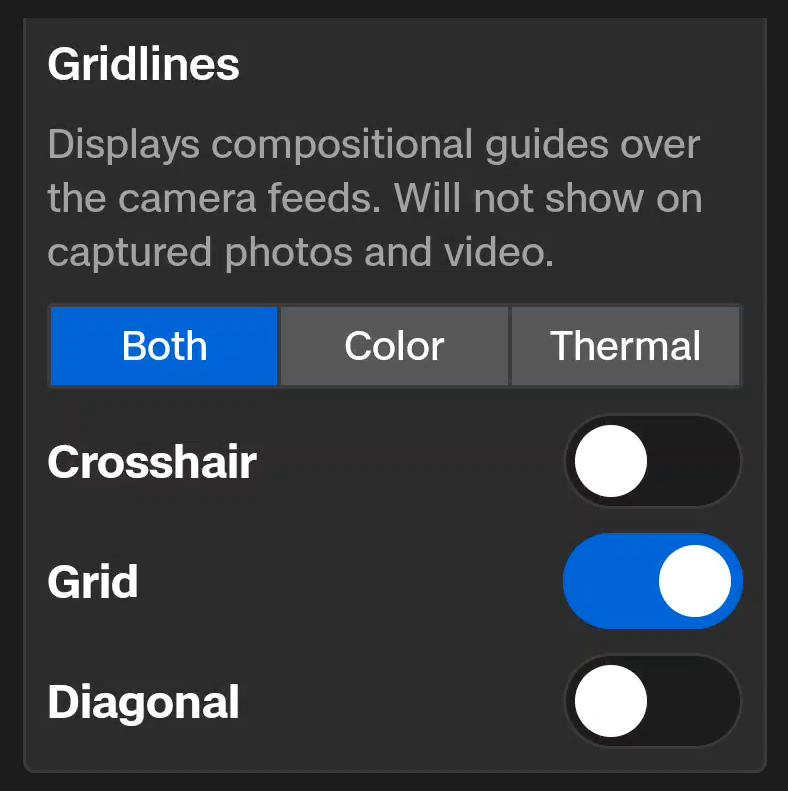
Task: Click the "Displays compositional guides over" line
Action: pos(373,145)
